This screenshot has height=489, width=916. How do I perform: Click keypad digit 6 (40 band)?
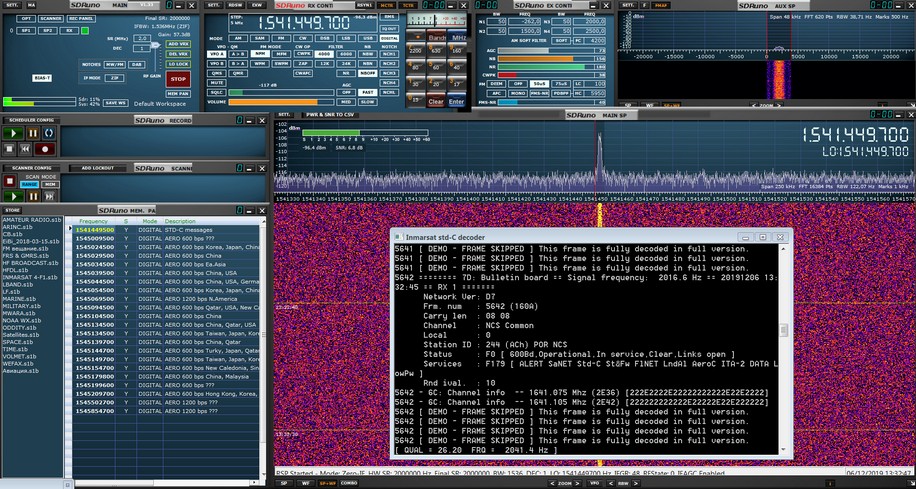coord(457,67)
